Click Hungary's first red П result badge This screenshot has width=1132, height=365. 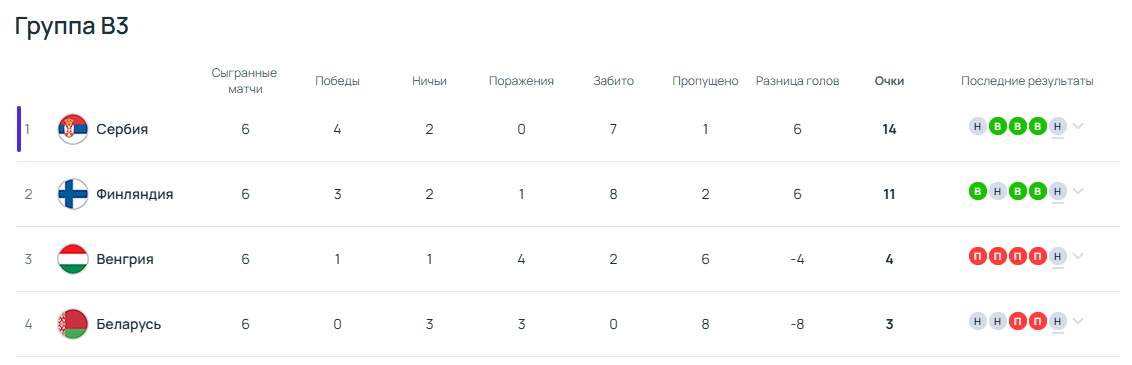tap(978, 256)
